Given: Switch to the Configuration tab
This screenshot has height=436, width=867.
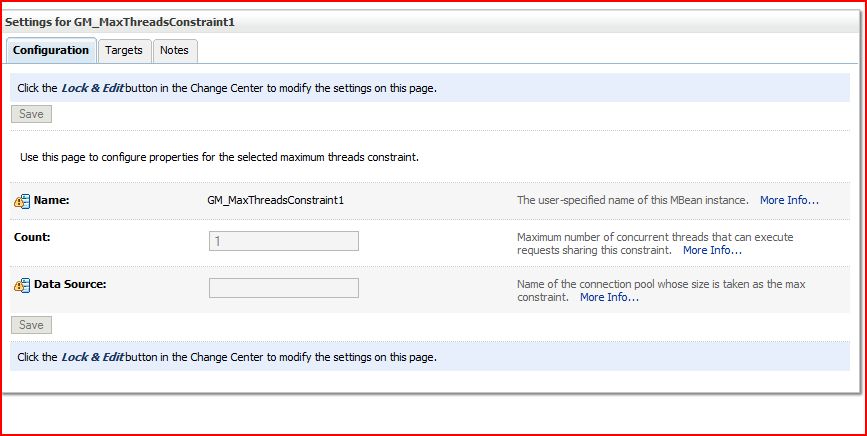Looking at the screenshot, I should pos(51,50).
